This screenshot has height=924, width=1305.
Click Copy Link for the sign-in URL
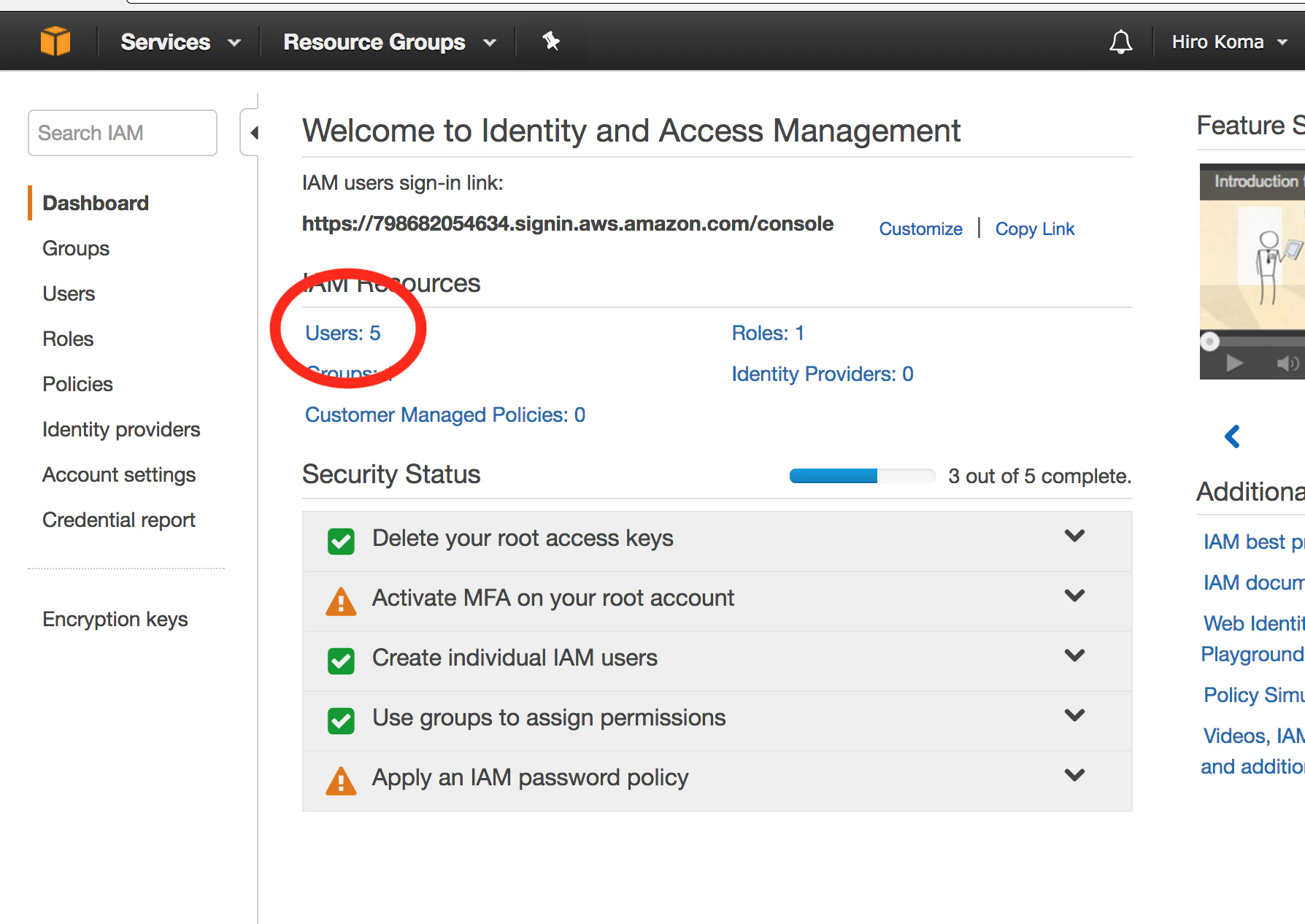point(1035,229)
